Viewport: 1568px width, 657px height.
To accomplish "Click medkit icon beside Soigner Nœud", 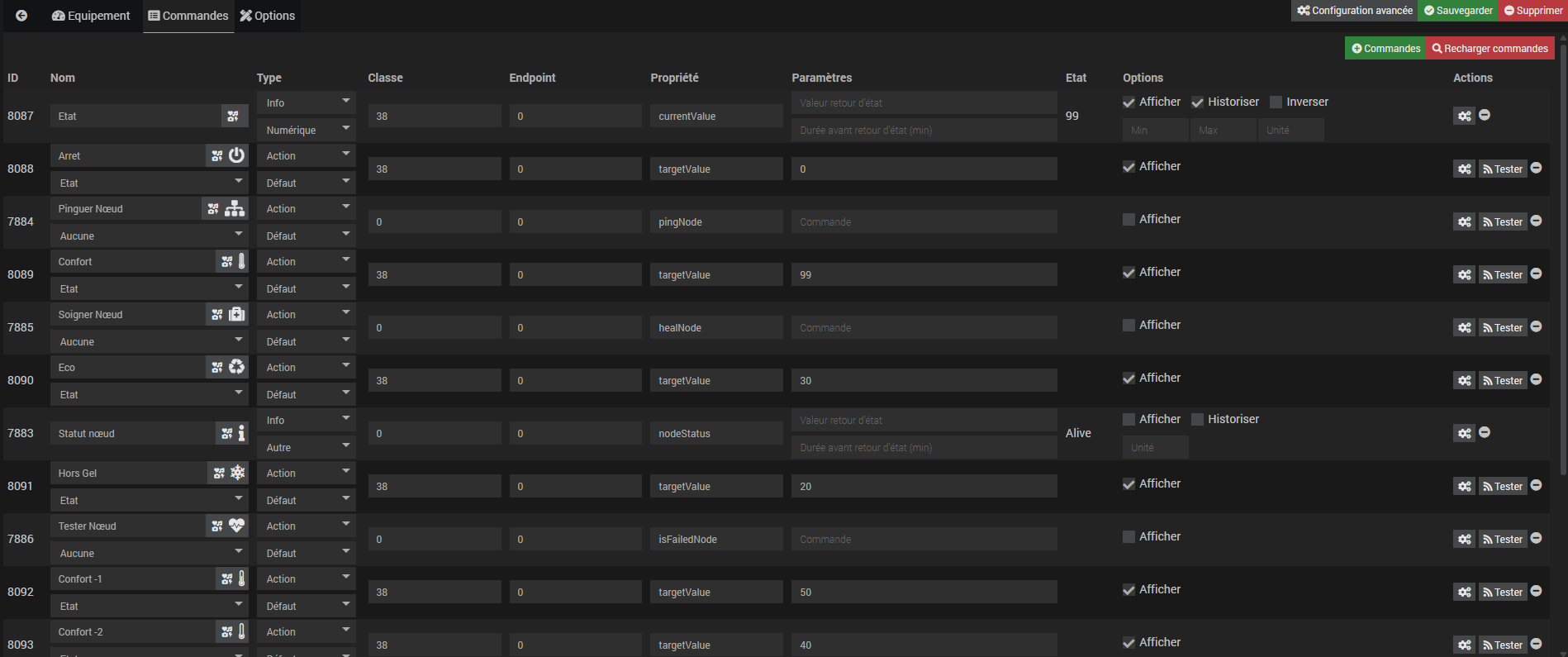I will [237, 314].
